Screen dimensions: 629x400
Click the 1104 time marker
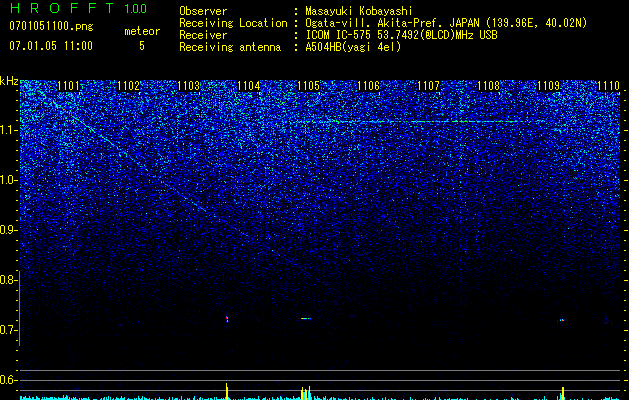pos(249,86)
